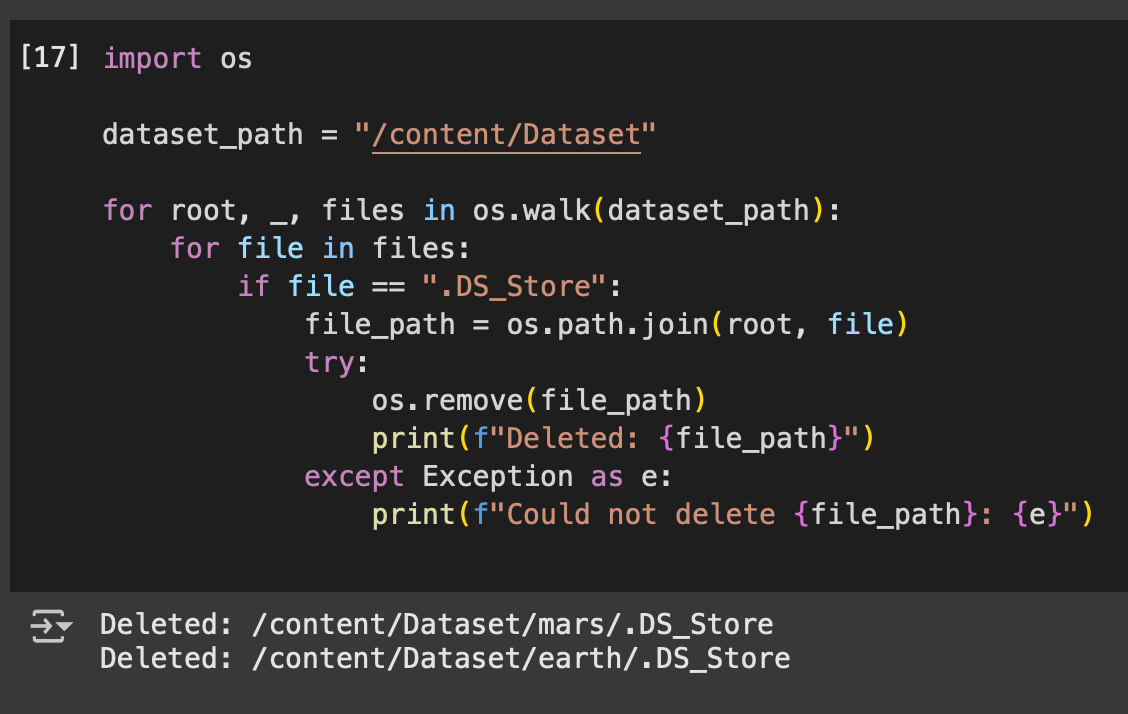Click the "Could not delete" print statement

pyautogui.click(x=732, y=515)
